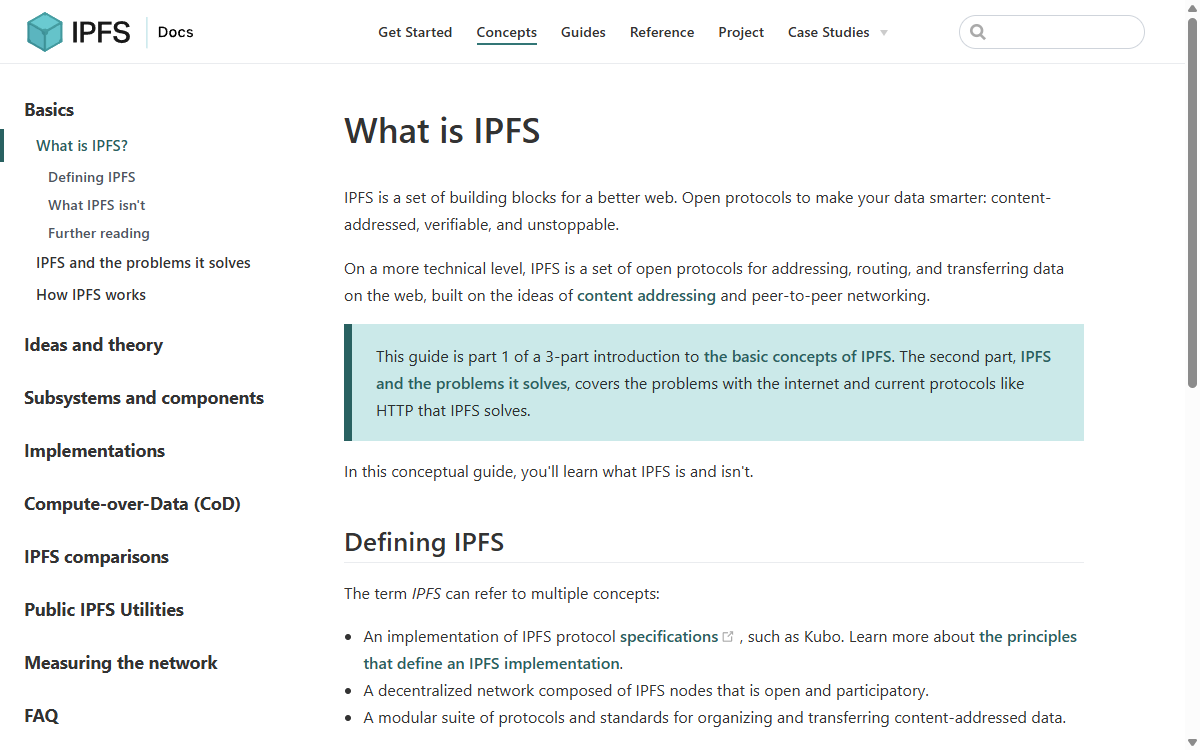Click the Docs link beside the logo
This screenshot has height=750, width=1200.
[x=176, y=32]
